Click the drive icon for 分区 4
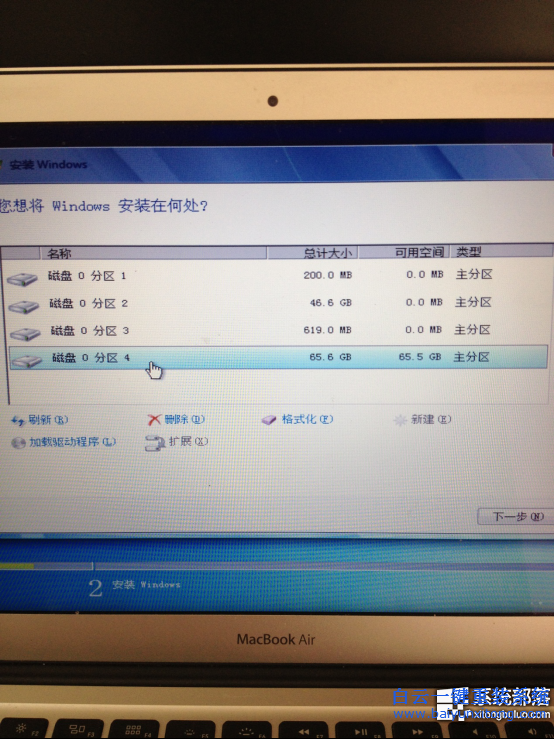554x739 pixels. coord(27,361)
